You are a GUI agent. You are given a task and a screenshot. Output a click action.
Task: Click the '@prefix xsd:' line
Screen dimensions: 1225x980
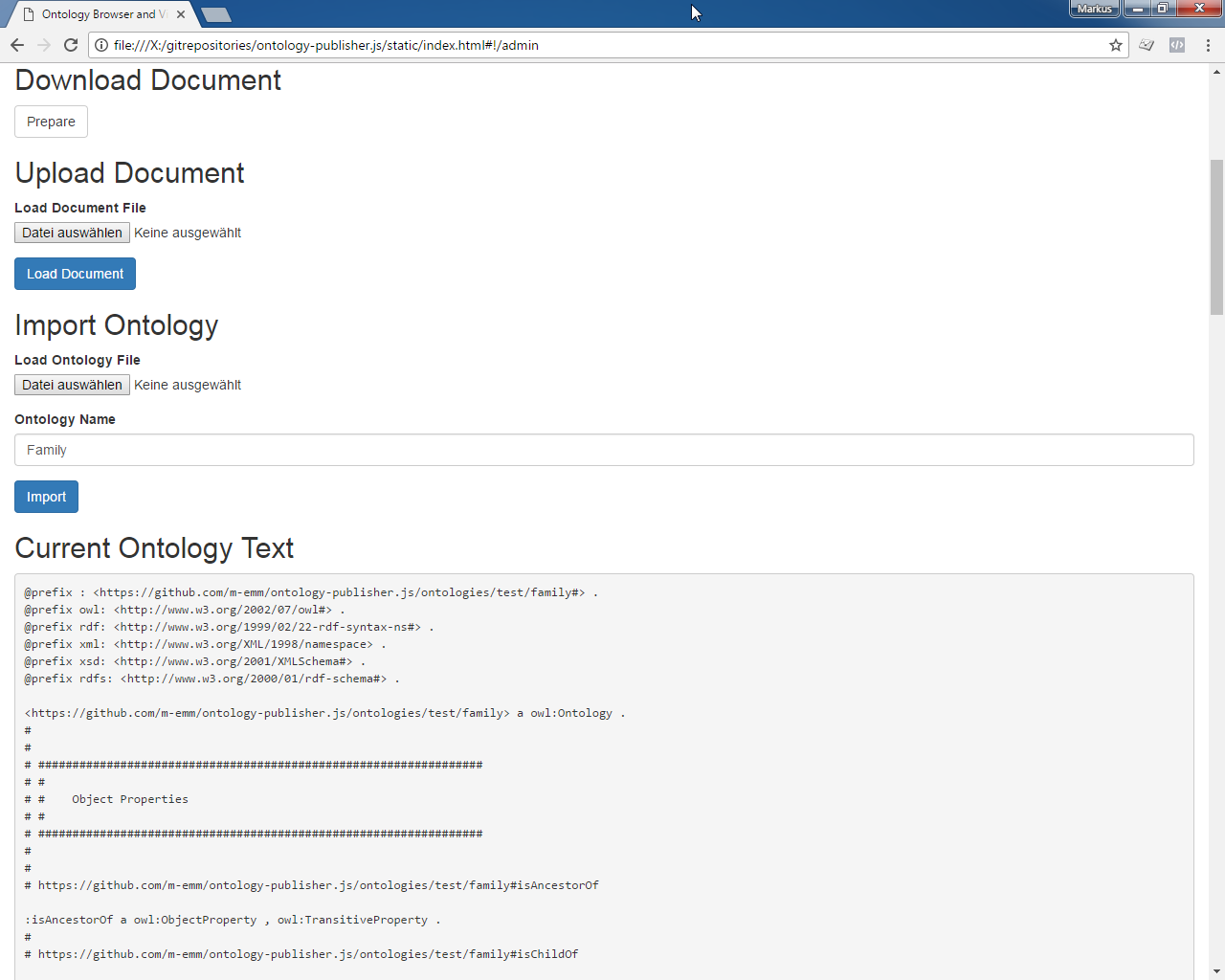pos(195,661)
